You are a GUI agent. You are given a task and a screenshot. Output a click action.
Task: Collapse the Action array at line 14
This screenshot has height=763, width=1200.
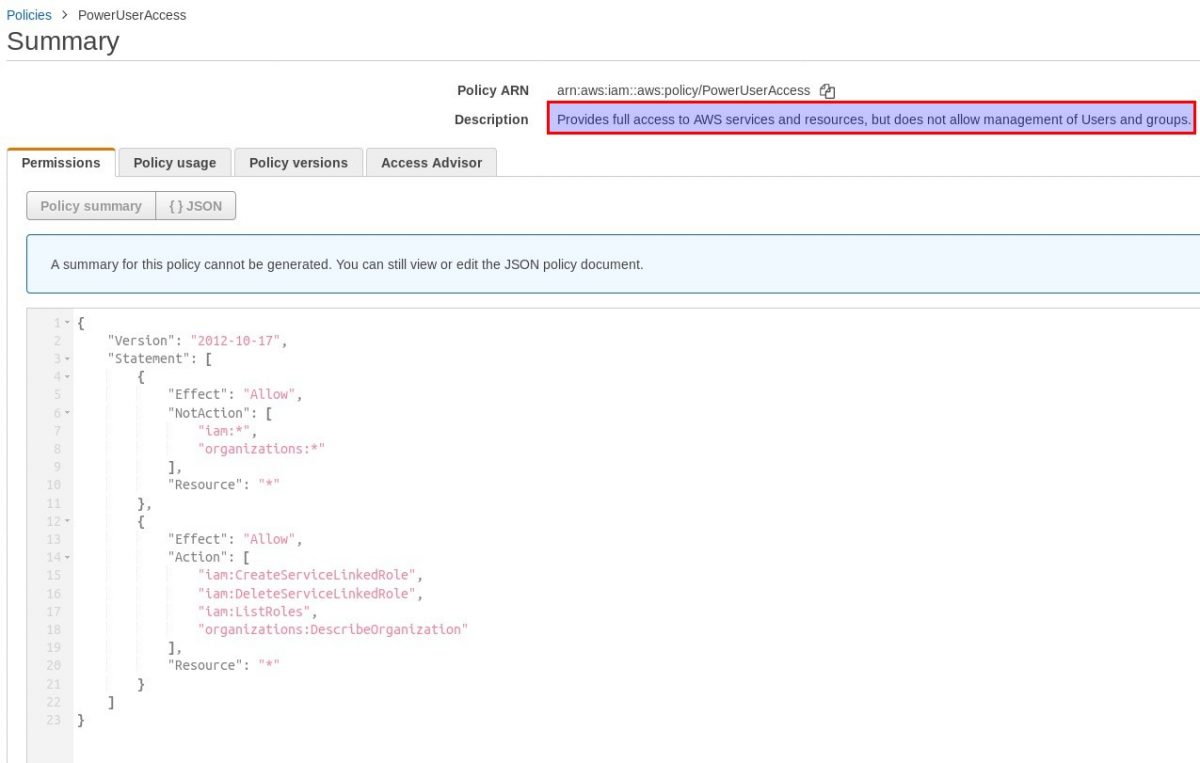[68, 557]
